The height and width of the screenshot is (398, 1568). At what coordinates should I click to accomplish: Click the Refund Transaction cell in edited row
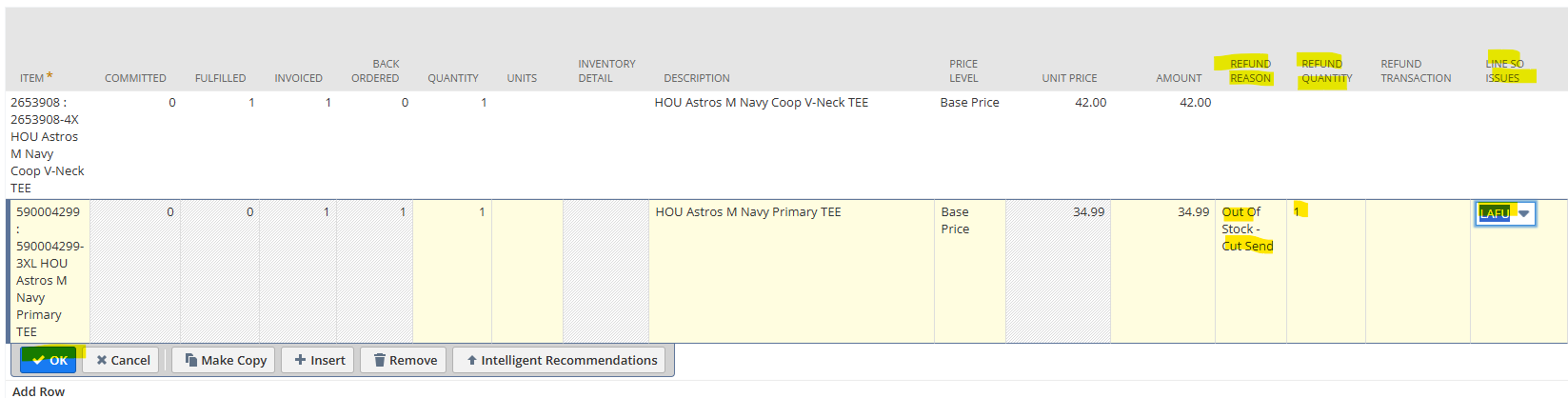point(1418,271)
